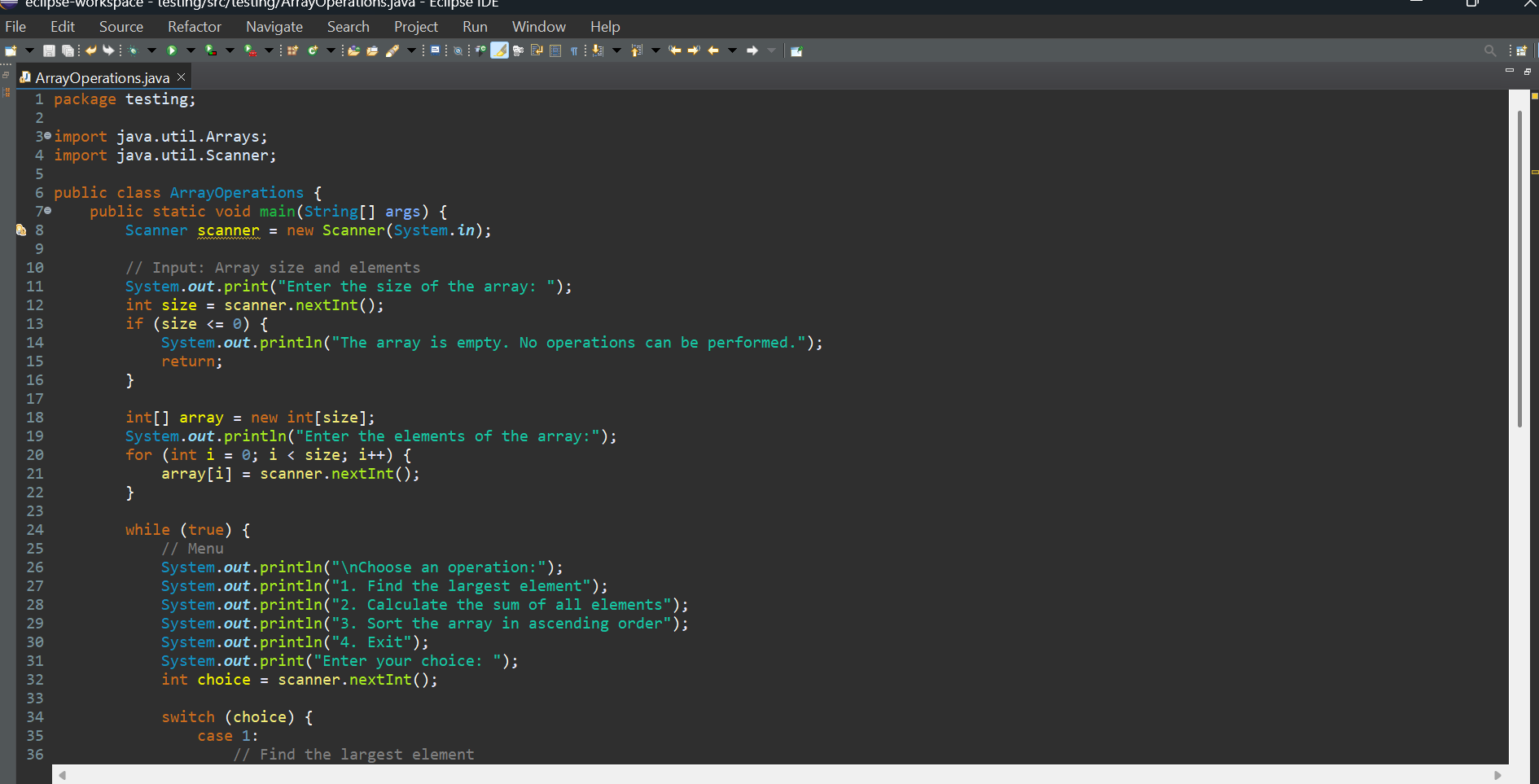Expand the Coverage dropdown arrow
Image resolution: width=1539 pixels, height=784 pixels.
point(230,50)
